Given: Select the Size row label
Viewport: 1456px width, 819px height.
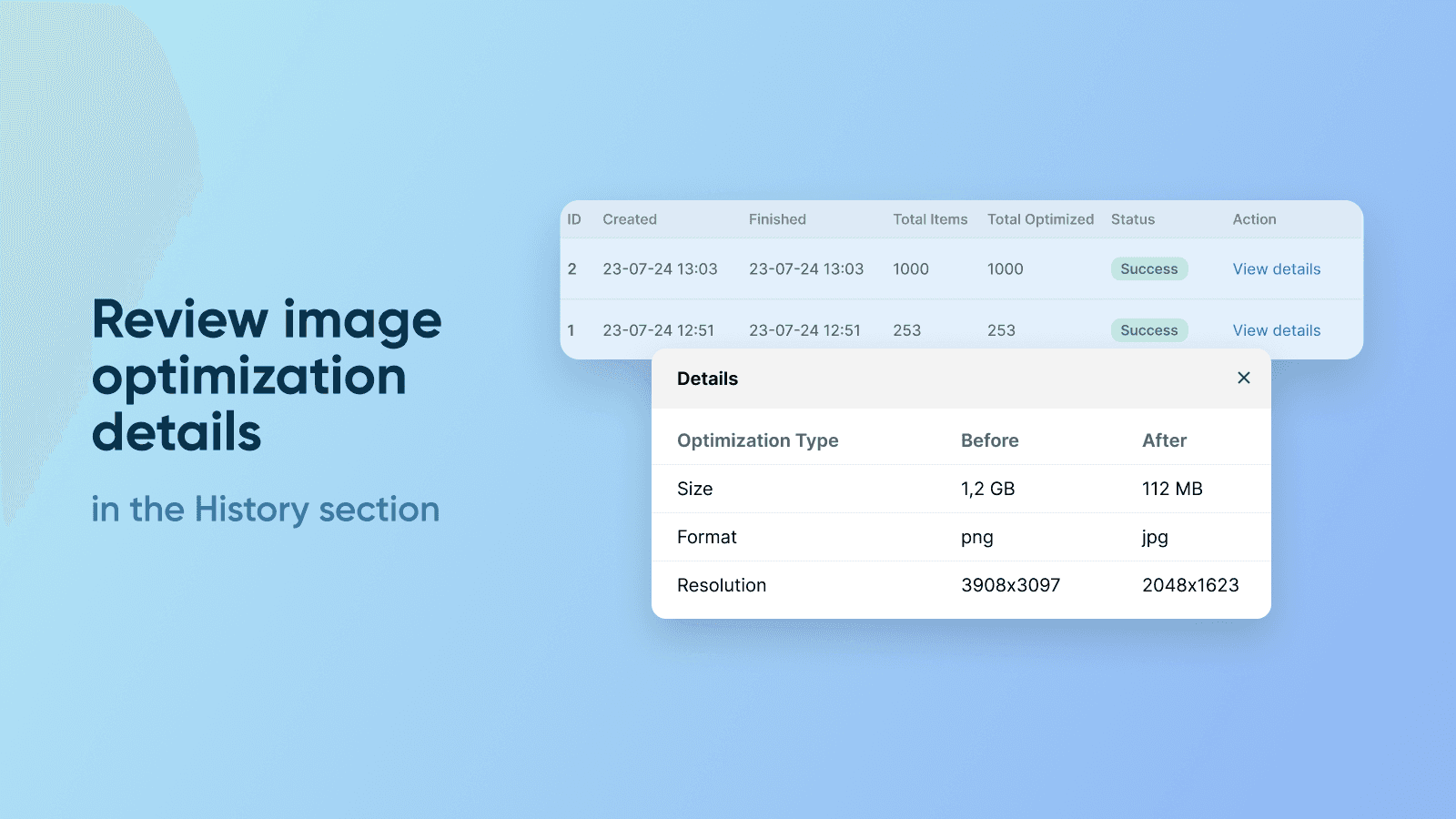Looking at the screenshot, I should [694, 489].
